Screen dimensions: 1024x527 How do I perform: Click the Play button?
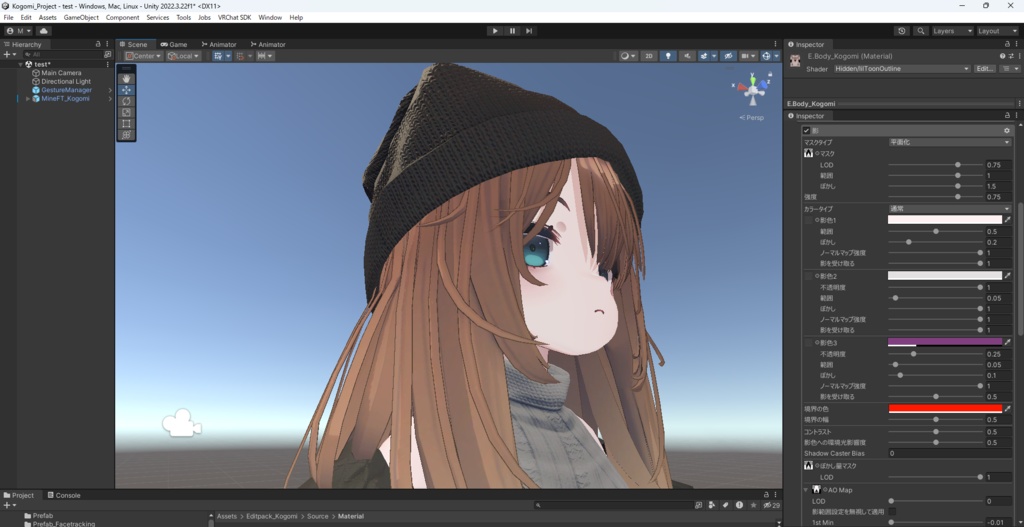tap(495, 31)
